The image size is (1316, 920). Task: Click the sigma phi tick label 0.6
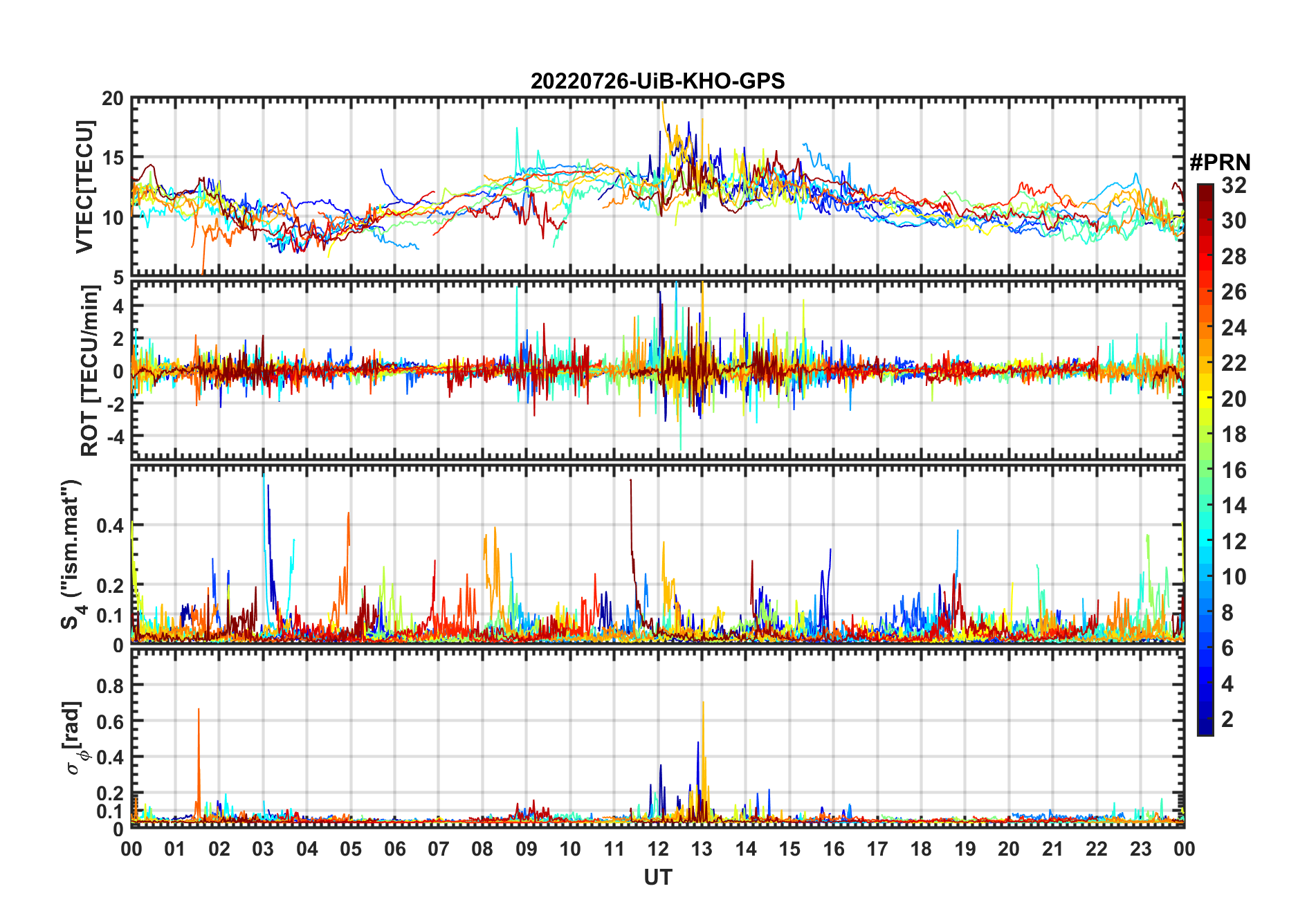110,721
